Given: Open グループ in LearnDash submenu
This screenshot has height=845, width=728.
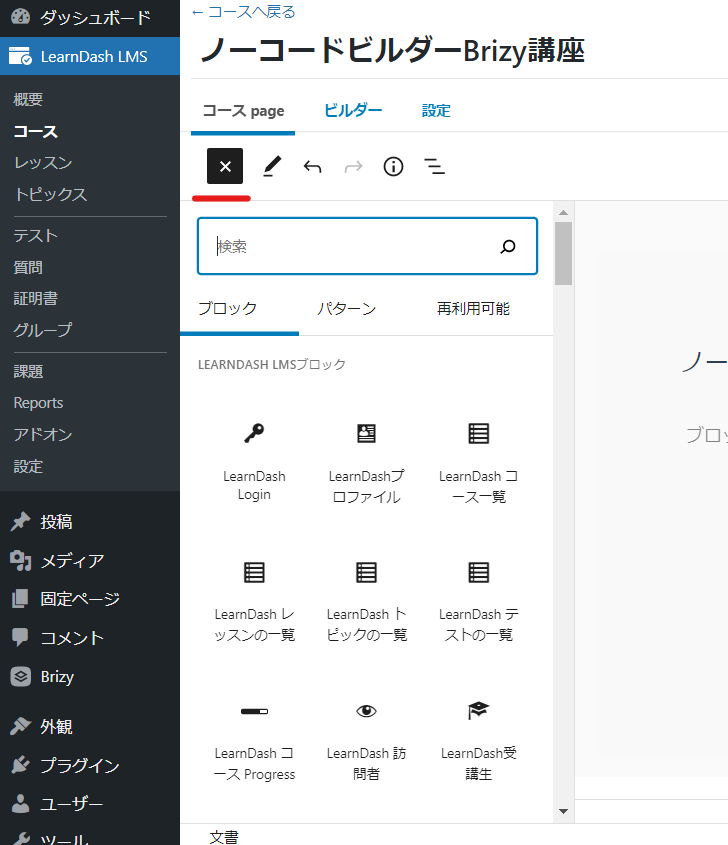Looking at the screenshot, I should coord(43,330).
